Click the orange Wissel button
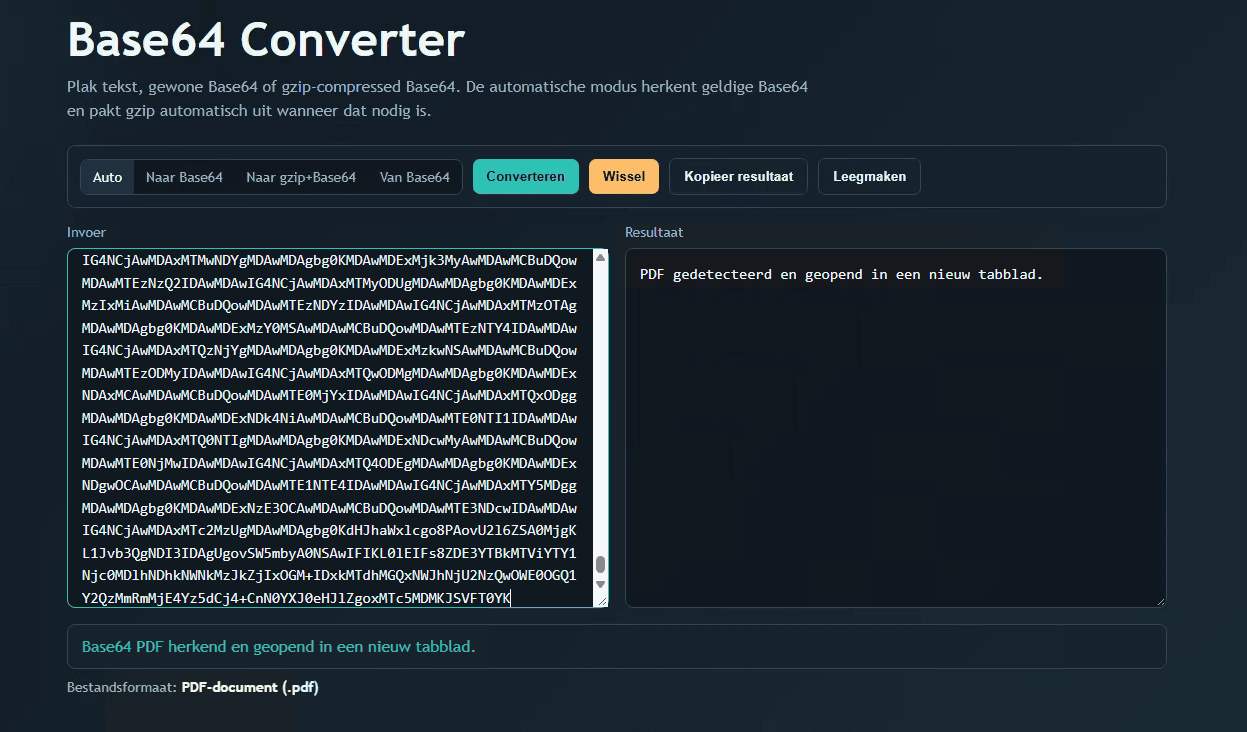This screenshot has width=1247, height=732. point(624,176)
